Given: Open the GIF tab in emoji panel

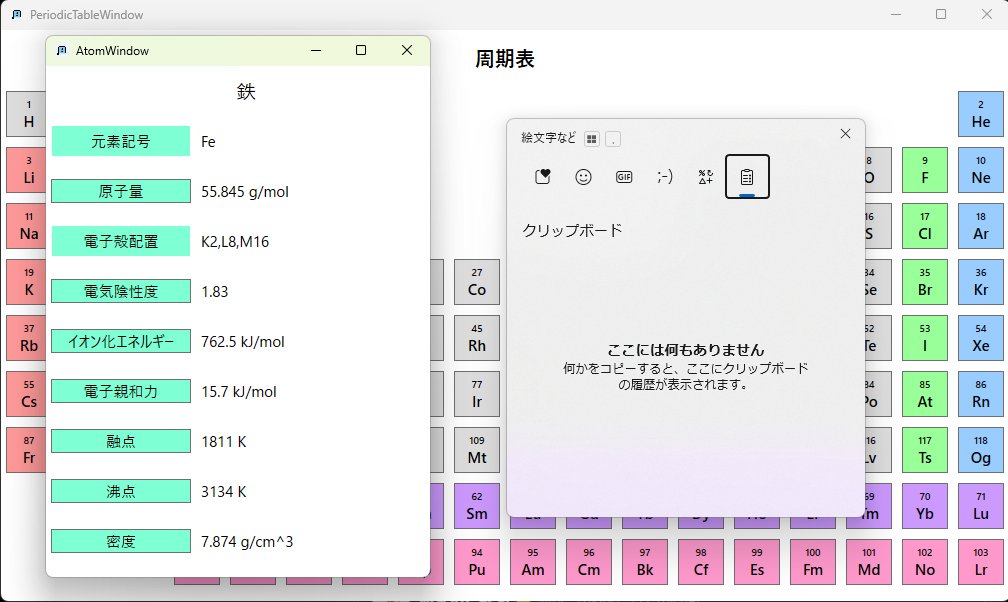Looking at the screenshot, I should click(x=624, y=176).
